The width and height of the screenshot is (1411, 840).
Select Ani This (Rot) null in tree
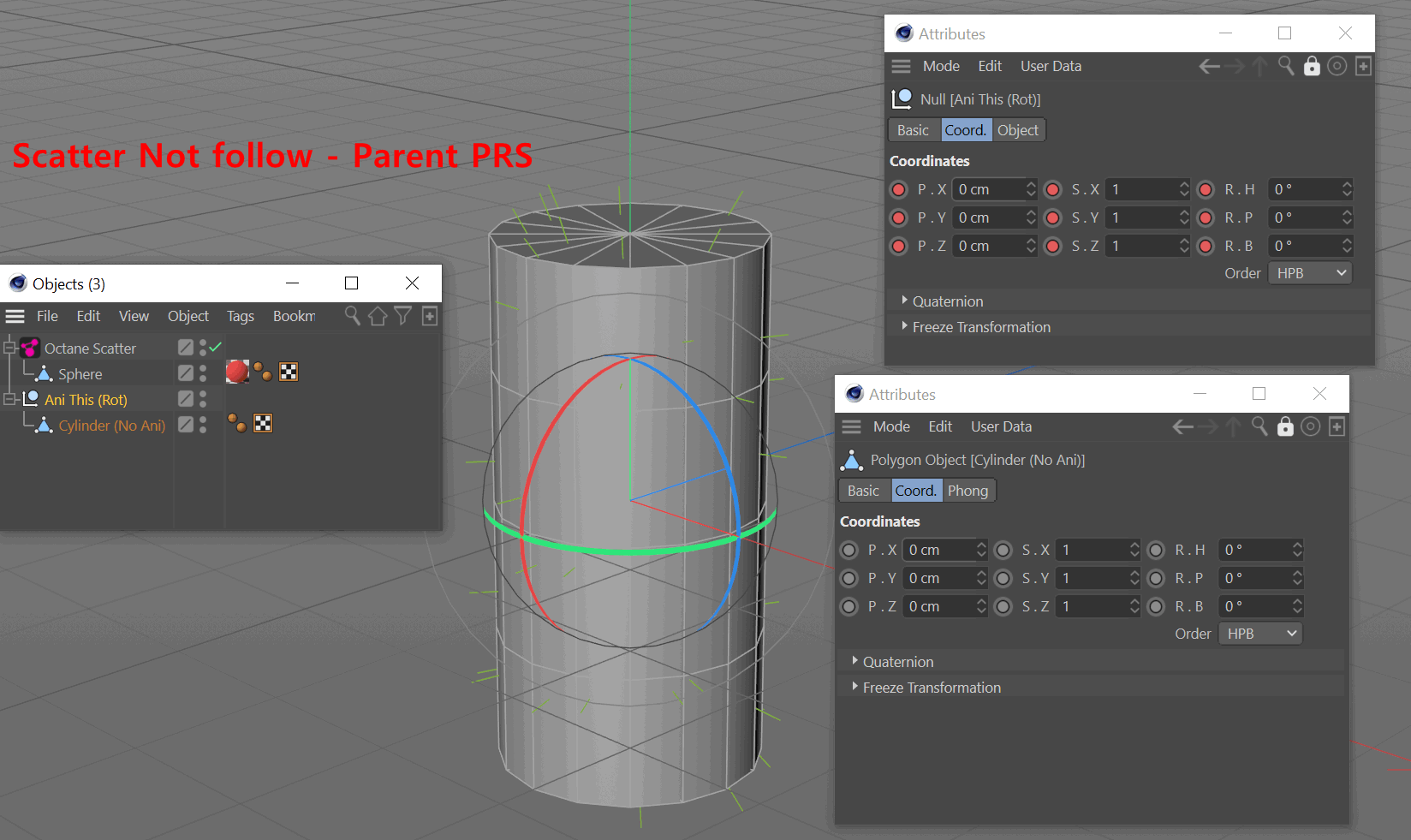(86, 400)
